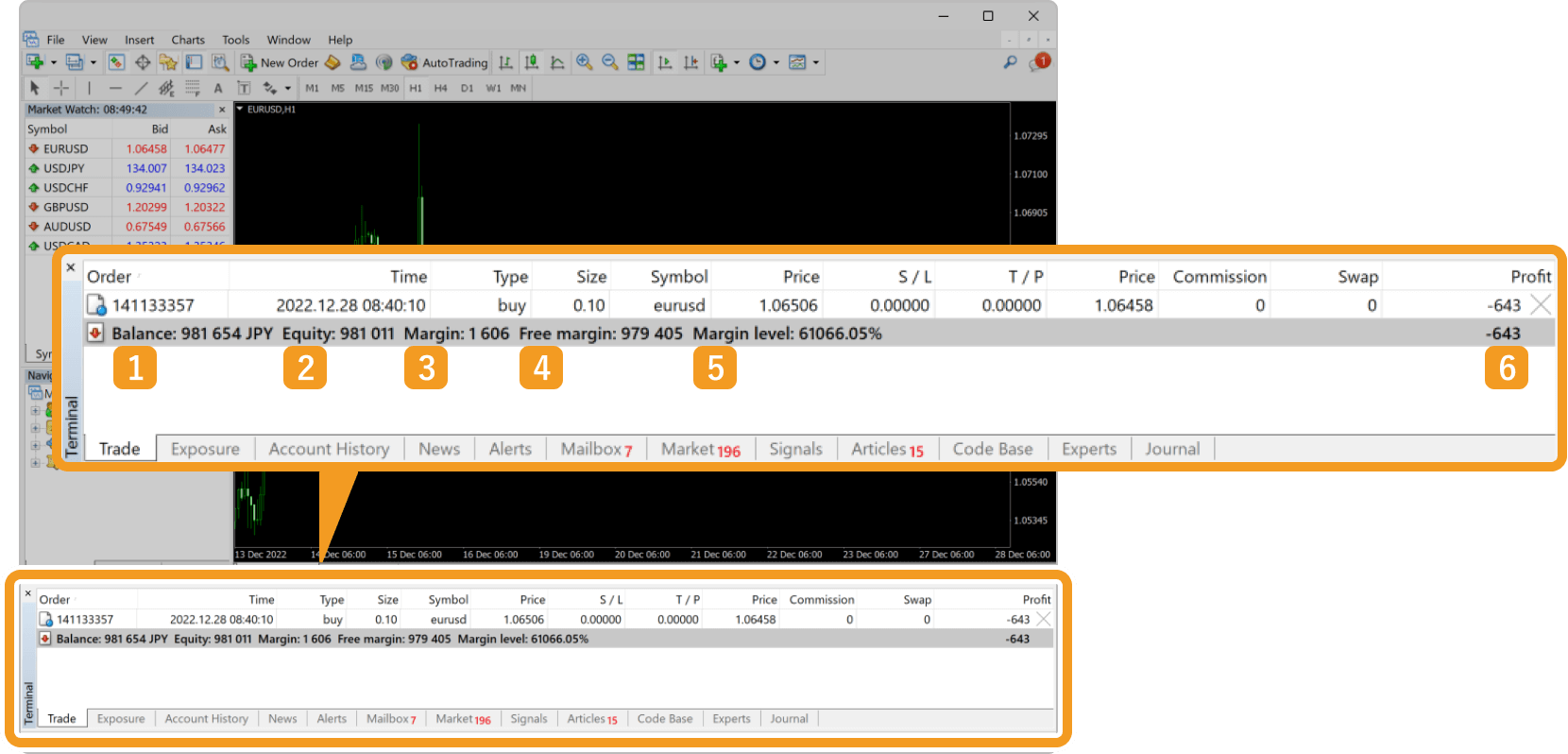Select the D1 timeframe button

(467, 88)
